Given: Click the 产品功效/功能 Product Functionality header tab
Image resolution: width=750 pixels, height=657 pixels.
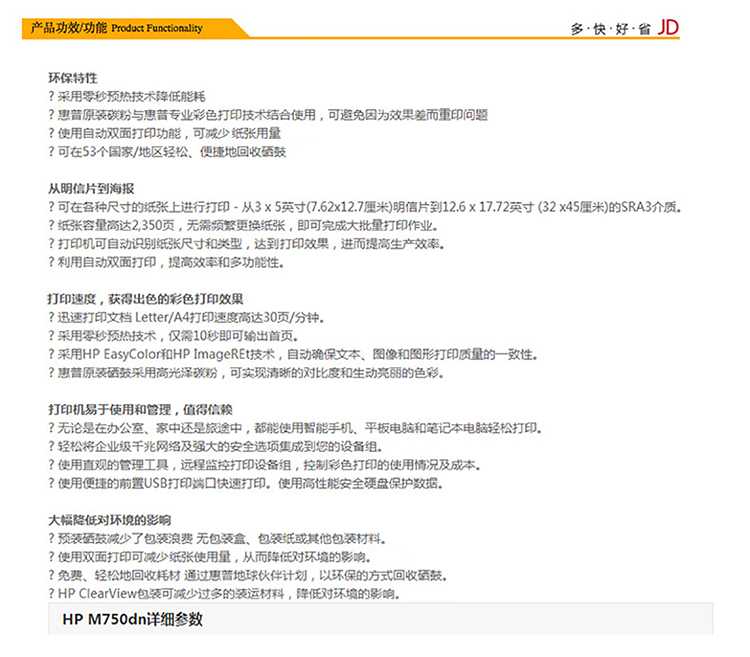Looking at the screenshot, I should [x=116, y=28].
